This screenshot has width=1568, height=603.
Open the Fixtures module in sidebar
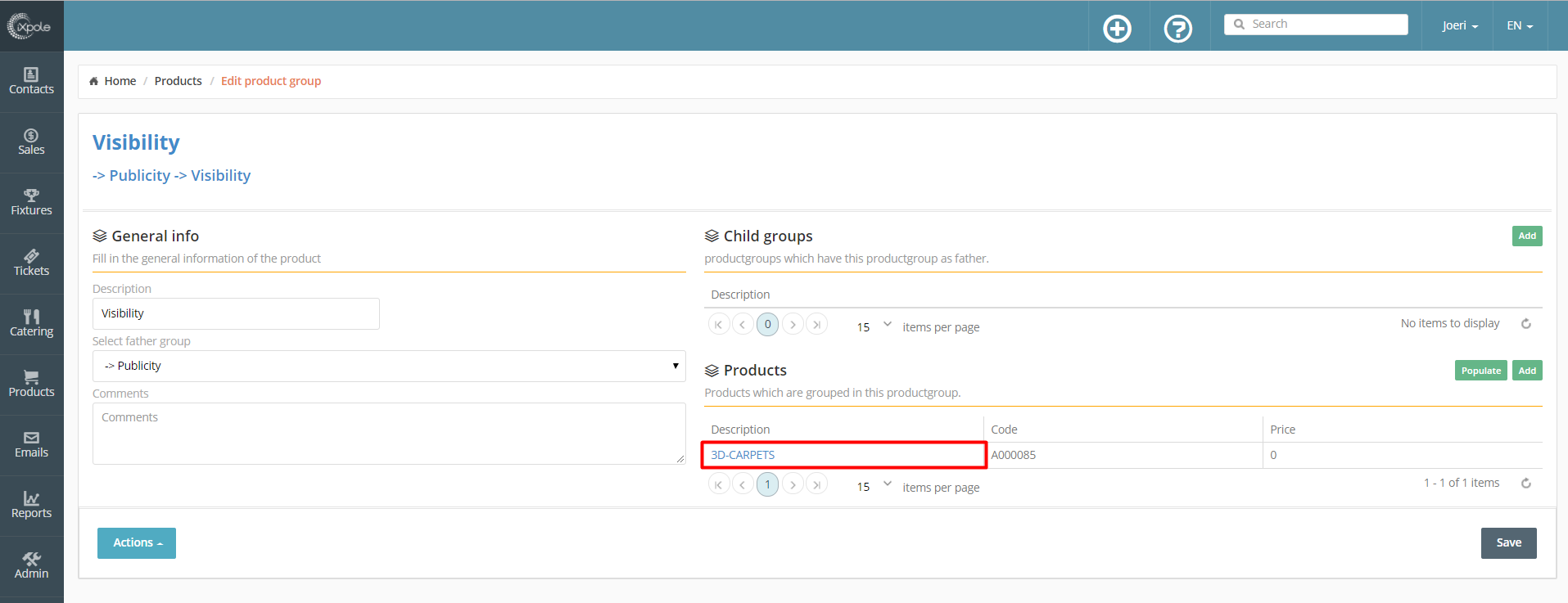pyautogui.click(x=31, y=203)
